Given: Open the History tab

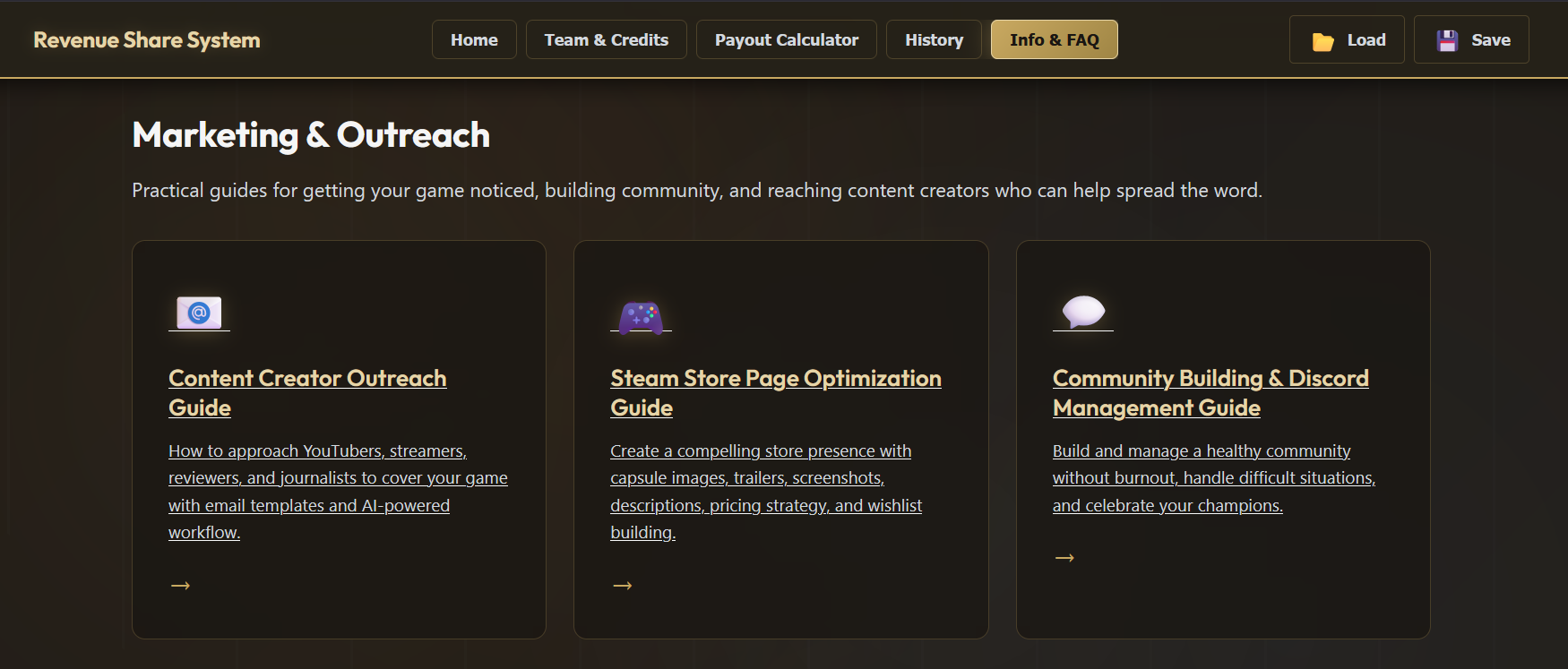Looking at the screenshot, I should point(934,40).
